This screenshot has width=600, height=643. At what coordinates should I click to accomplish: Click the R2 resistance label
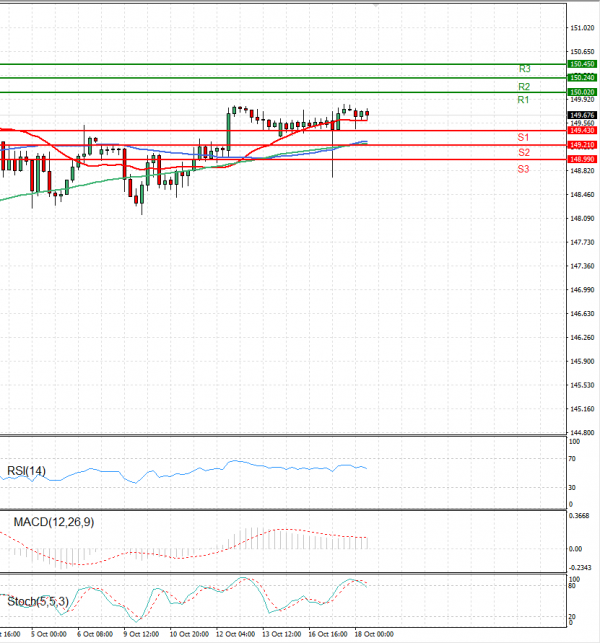pyautogui.click(x=524, y=87)
